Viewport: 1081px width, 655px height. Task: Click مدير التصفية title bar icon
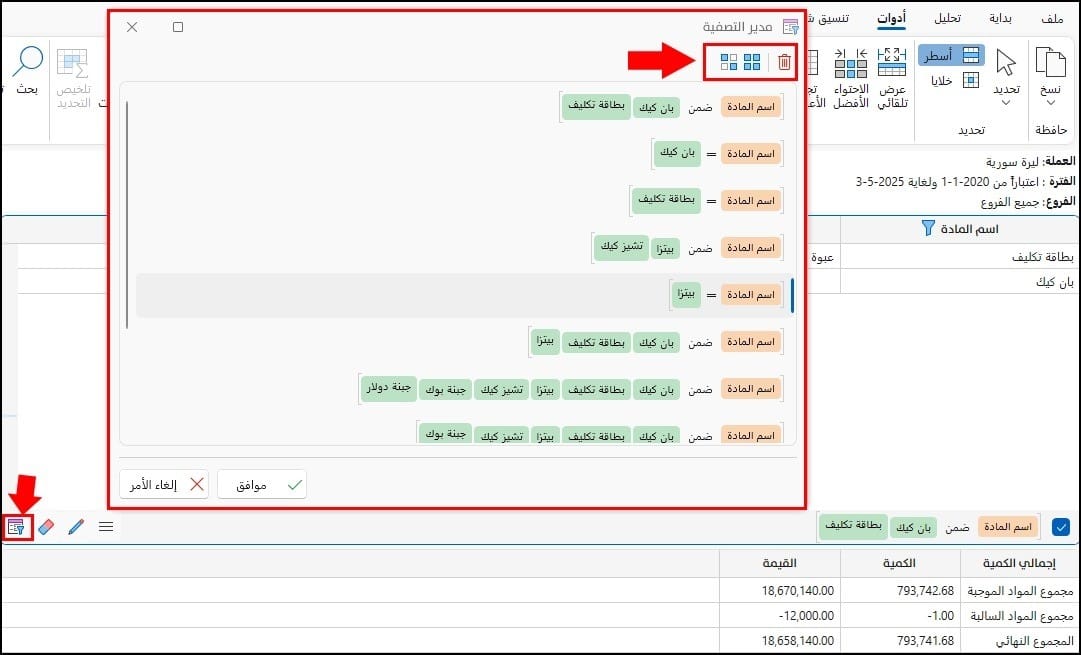(x=791, y=27)
